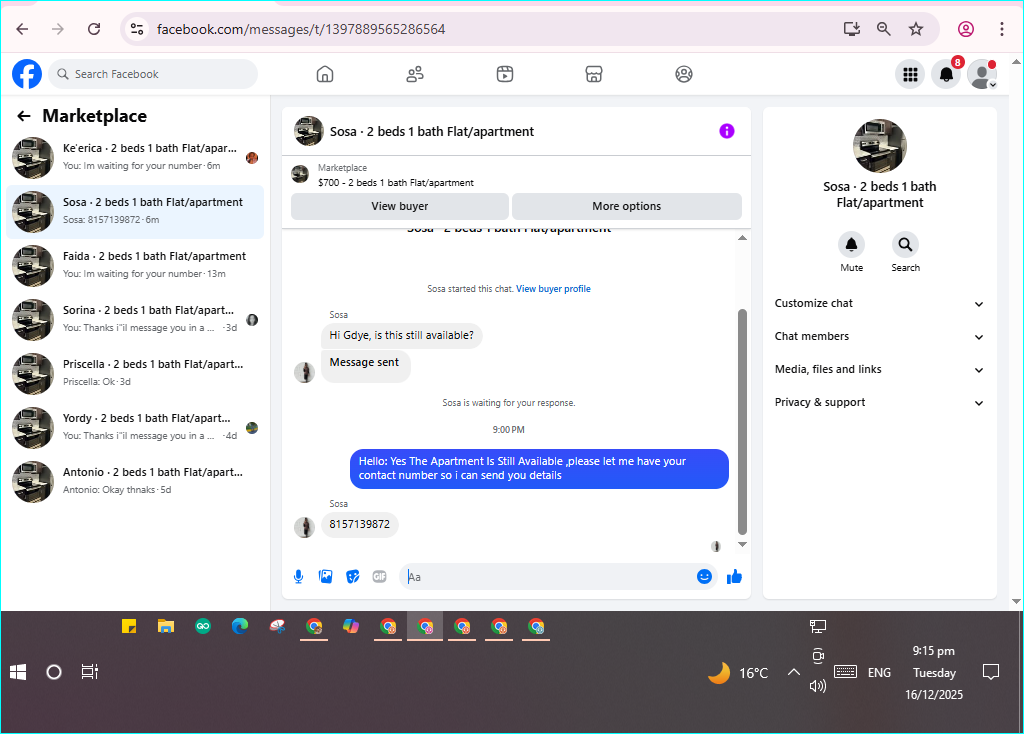Go to the Home feed icon

(x=325, y=74)
